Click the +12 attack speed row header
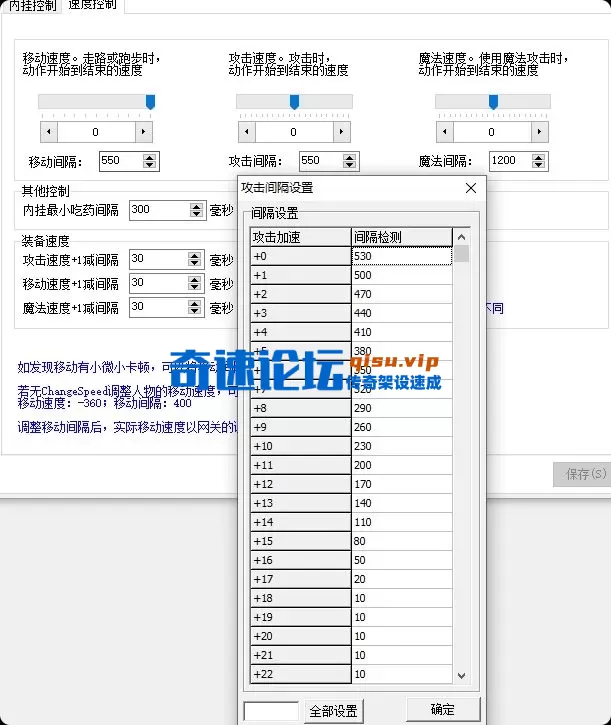 tap(301, 484)
